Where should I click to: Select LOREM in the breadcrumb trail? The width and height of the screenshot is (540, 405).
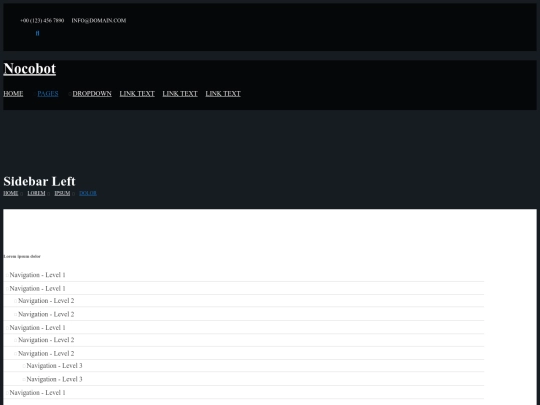click(36, 193)
